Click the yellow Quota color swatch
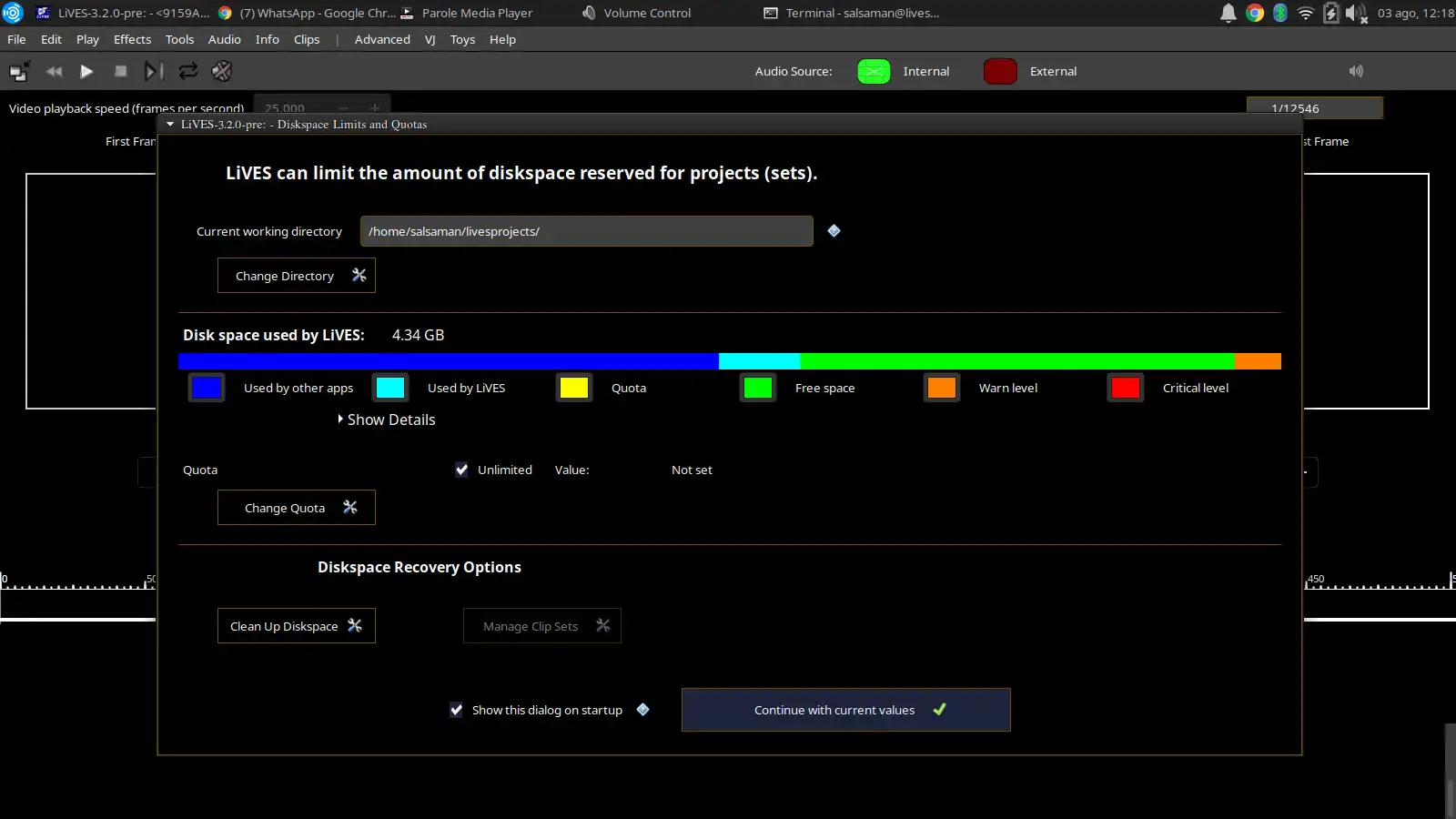 click(574, 388)
